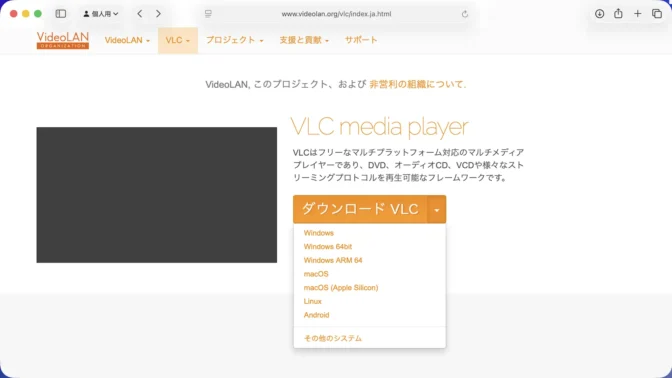The image size is (672, 378).
Task: Choose Windows 64bit from download list
Action: [x=328, y=247]
